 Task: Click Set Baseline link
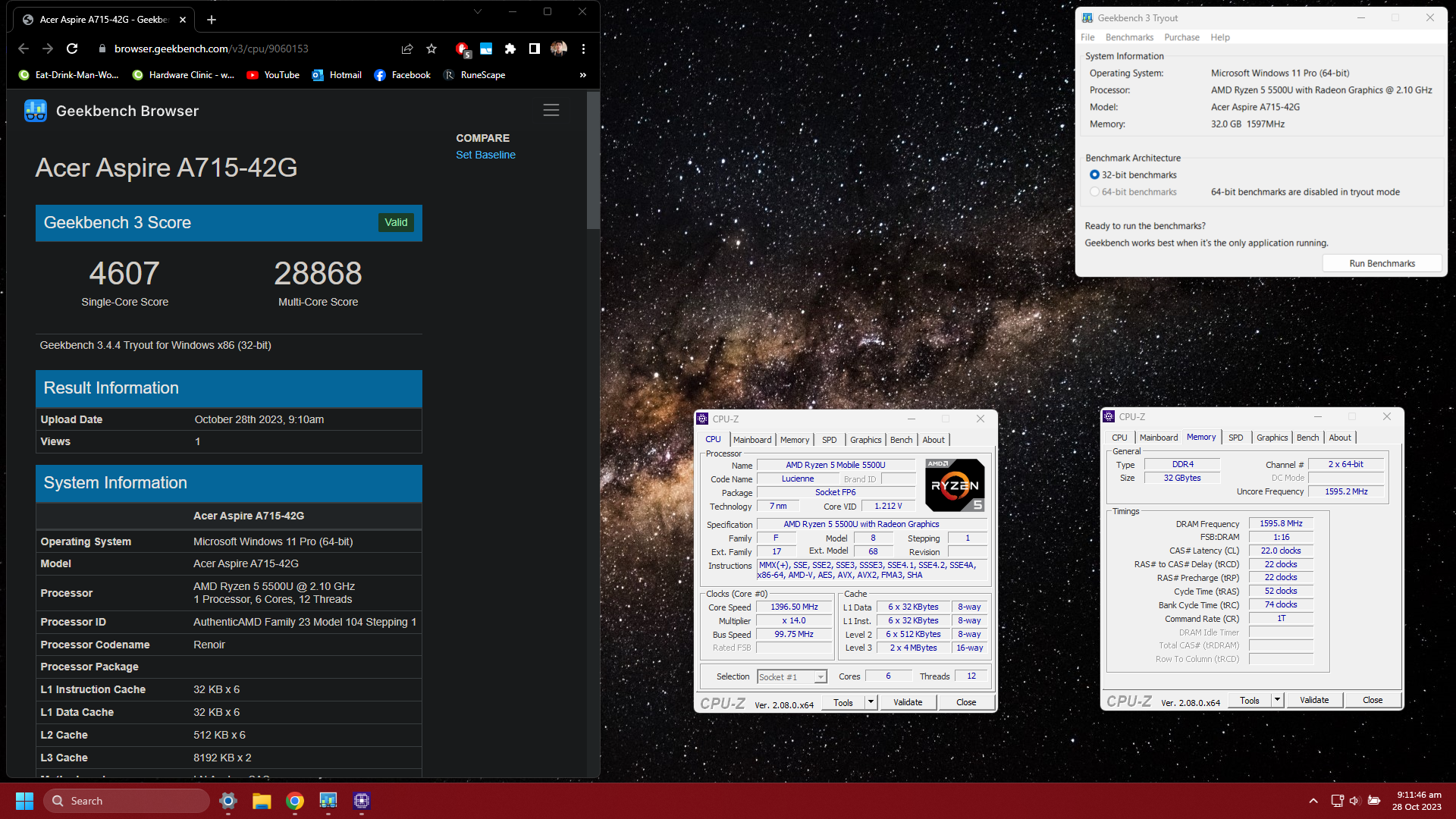485,155
